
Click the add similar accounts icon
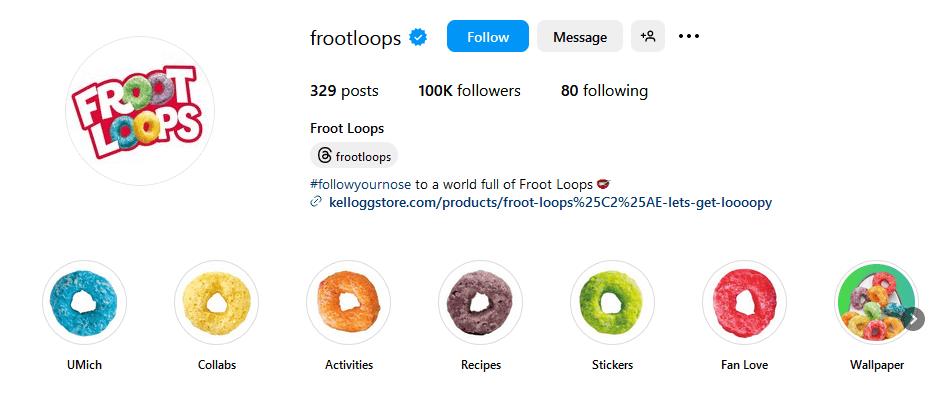point(648,37)
